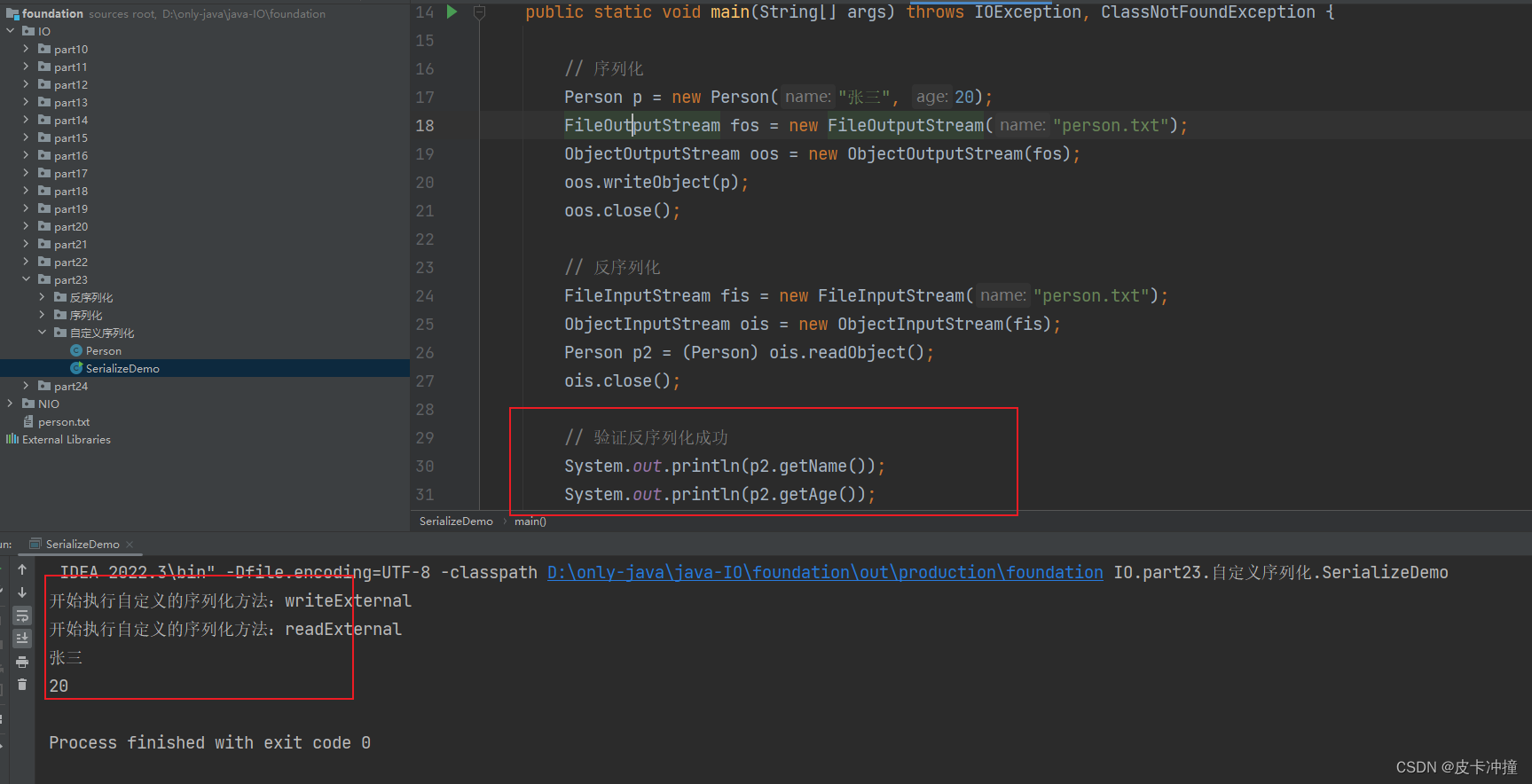The width and height of the screenshot is (1532, 784).
Task: Select the Person class in project tree
Action: tap(104, 350)
